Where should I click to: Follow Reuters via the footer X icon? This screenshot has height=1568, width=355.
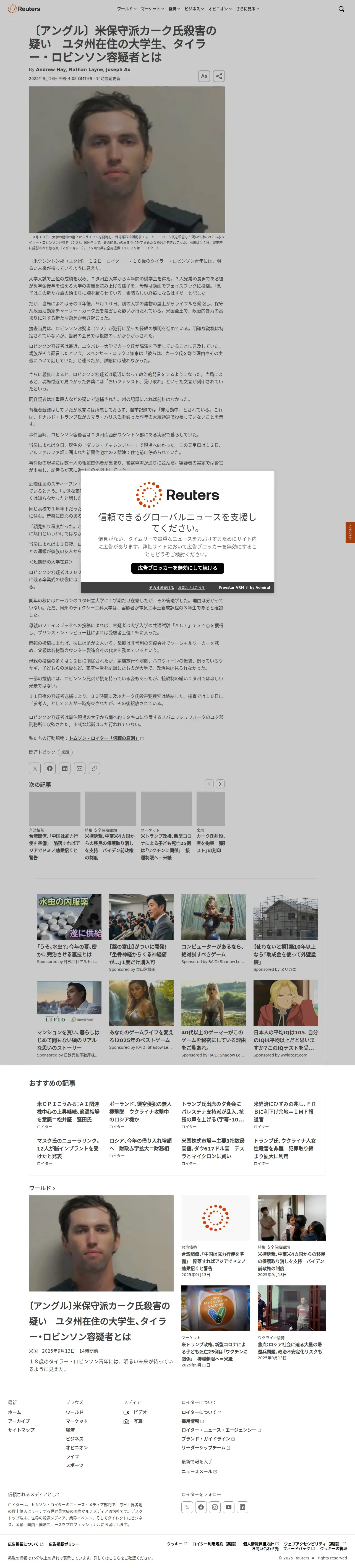[187, 1507]
